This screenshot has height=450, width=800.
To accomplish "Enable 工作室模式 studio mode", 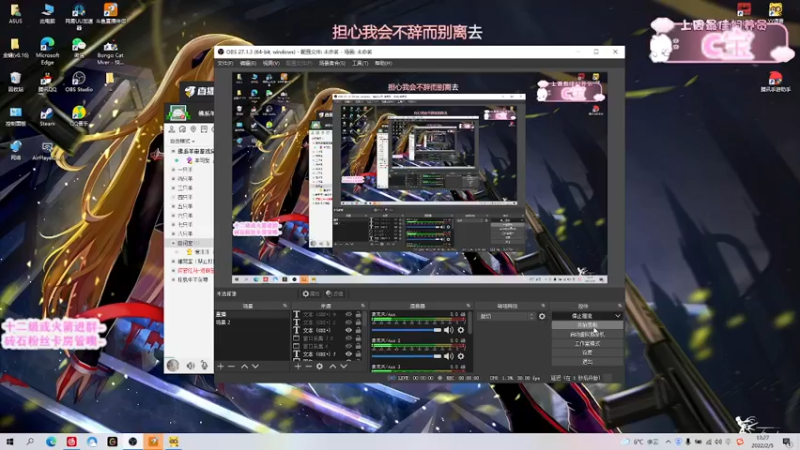I will pos(587,343).
